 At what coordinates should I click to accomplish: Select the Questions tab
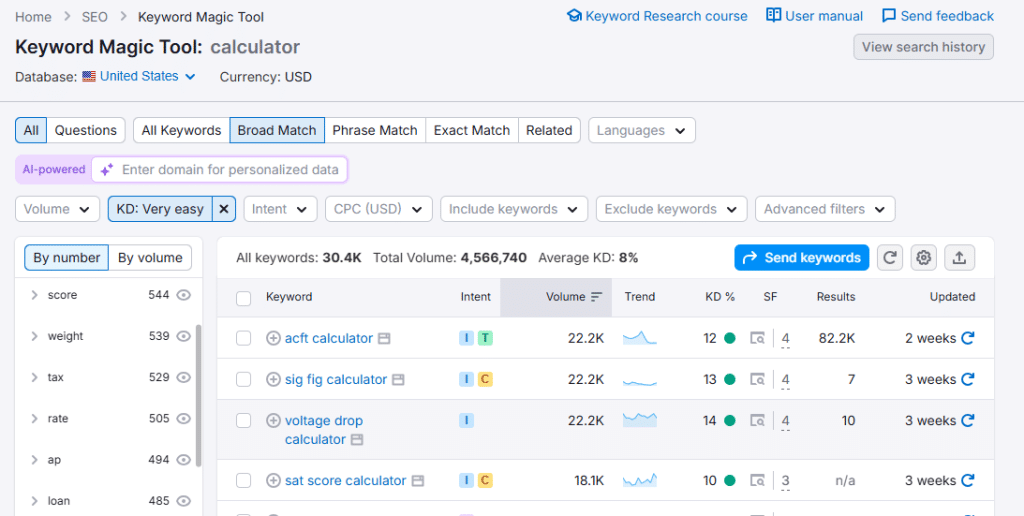[x=86, y=130]
